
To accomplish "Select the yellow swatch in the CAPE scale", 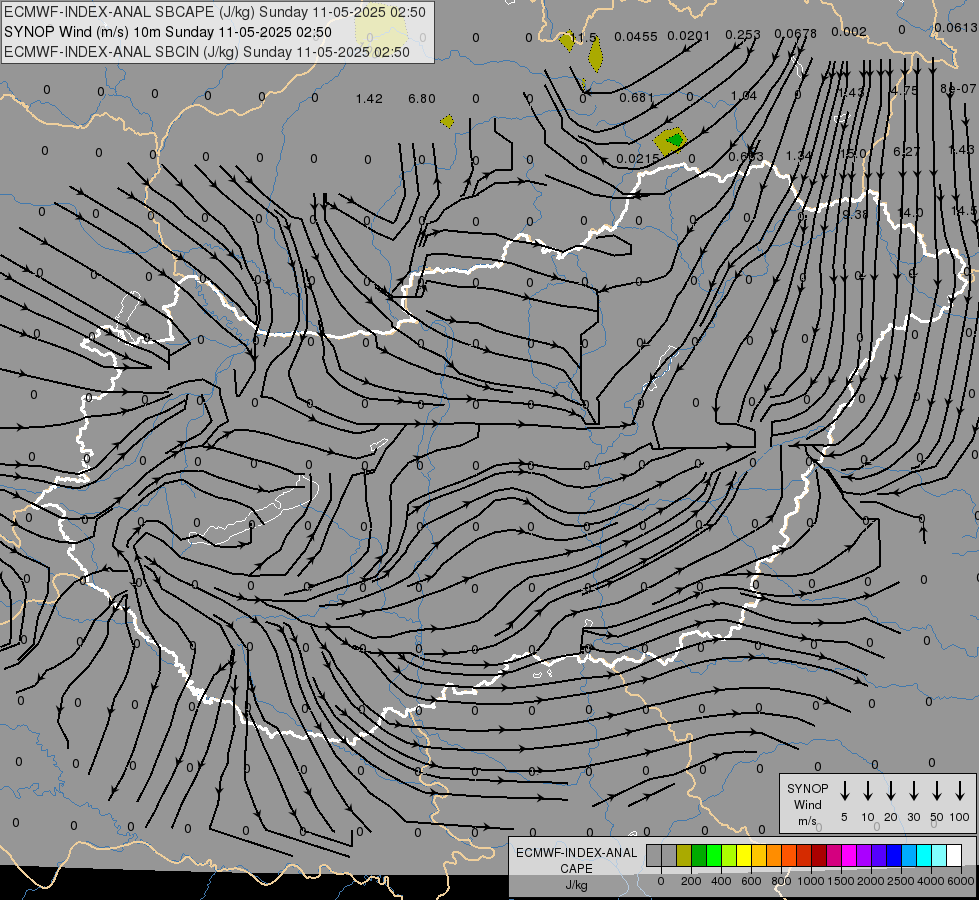I will (744, 855).
